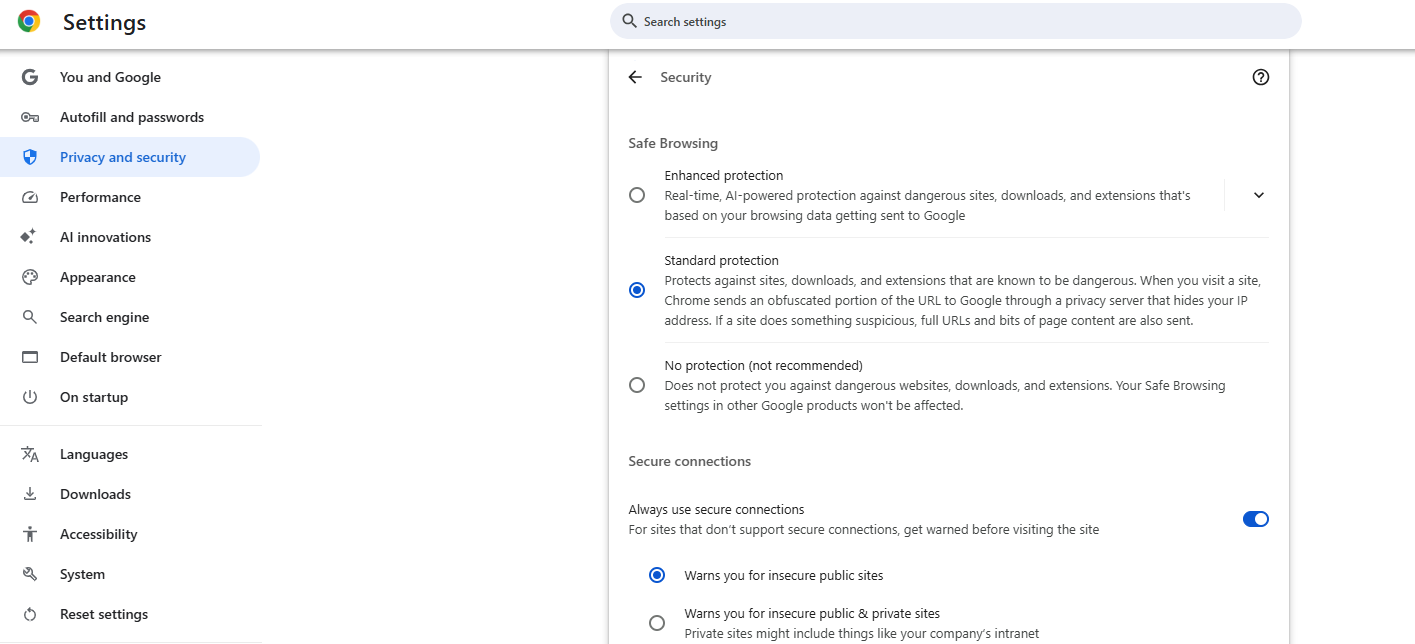Click the speedometer Performance icon
This screenshot has height=644, width=1415.
tap(30, 197)
